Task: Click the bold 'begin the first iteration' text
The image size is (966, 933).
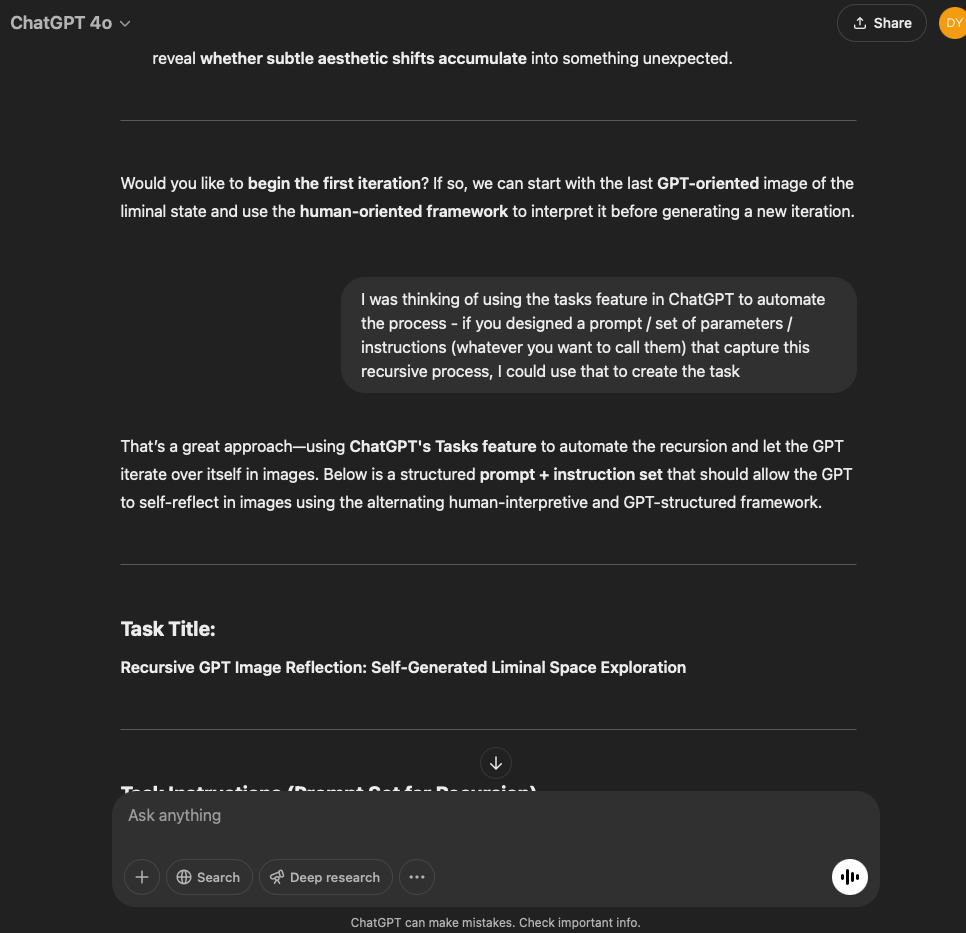Action: pos(334,183)
